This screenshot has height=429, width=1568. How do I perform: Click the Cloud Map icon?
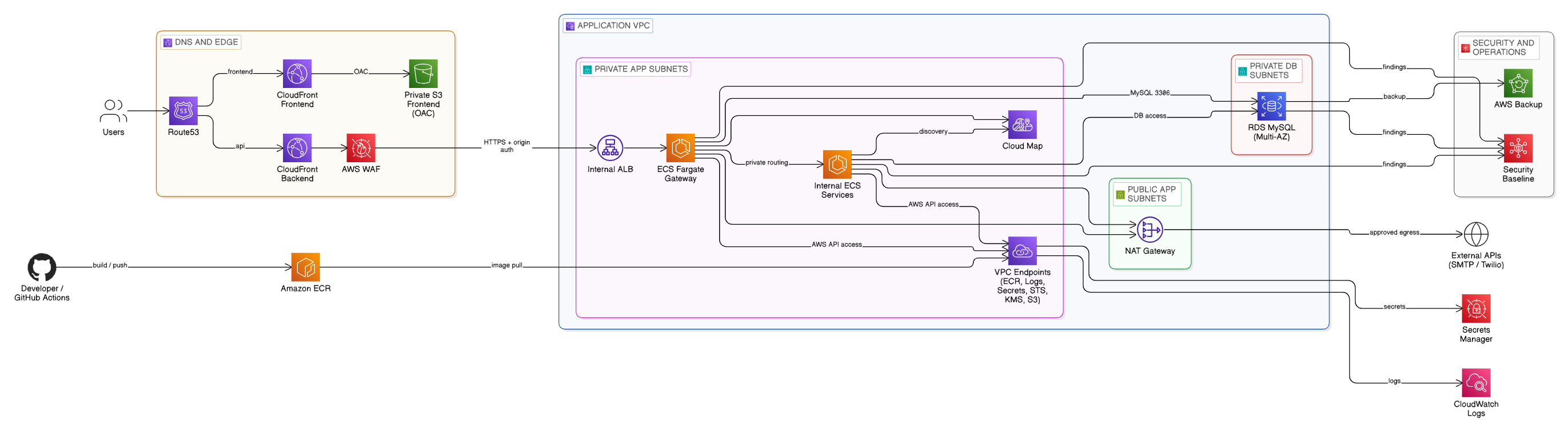(x=1022, y=125)
